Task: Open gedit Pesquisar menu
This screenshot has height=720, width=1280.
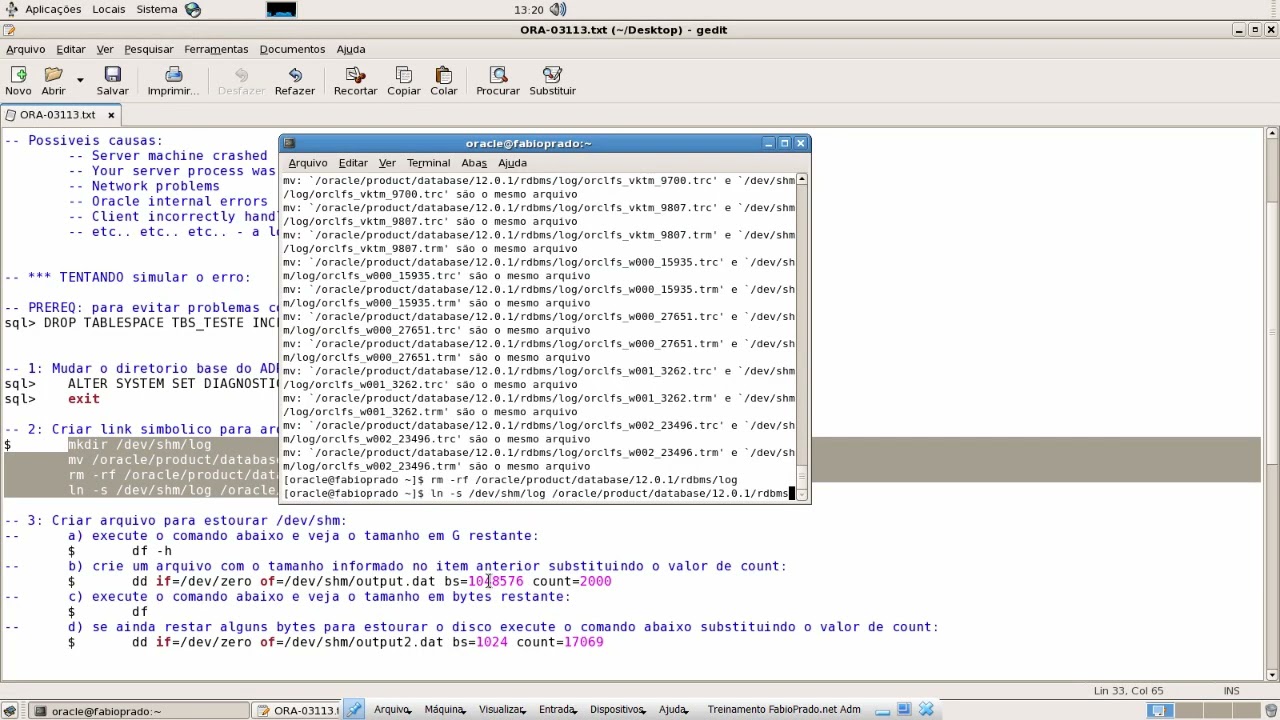Action: tap(149, 49)
